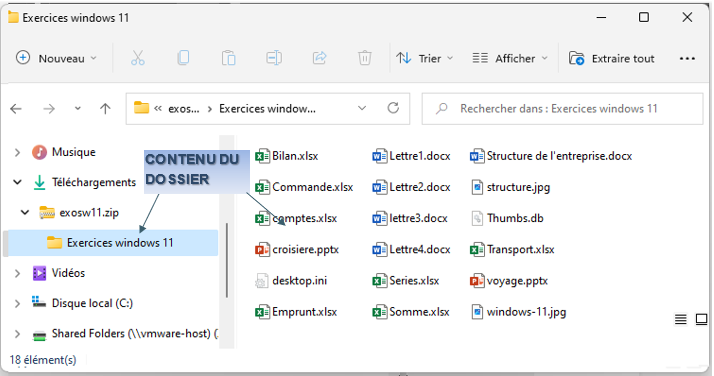Select Lettre4.docx file
The height and width of the screenshot is (376, 714).
(412, 249)
